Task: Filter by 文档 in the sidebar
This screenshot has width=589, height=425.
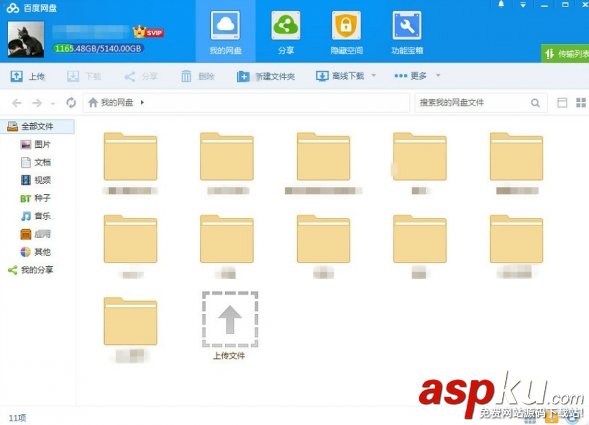Action: 36,162
